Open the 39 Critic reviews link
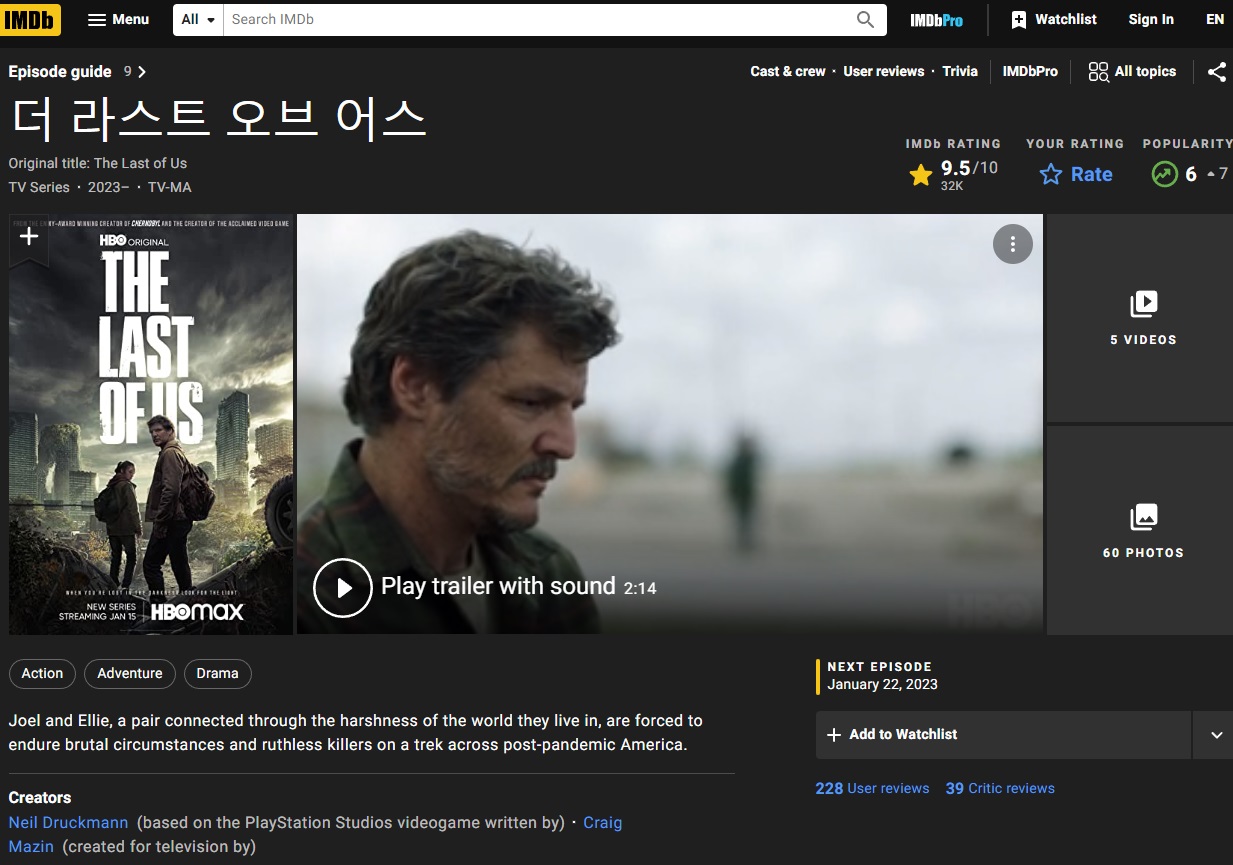The image size is (1233, 865). coord(1000,788)
